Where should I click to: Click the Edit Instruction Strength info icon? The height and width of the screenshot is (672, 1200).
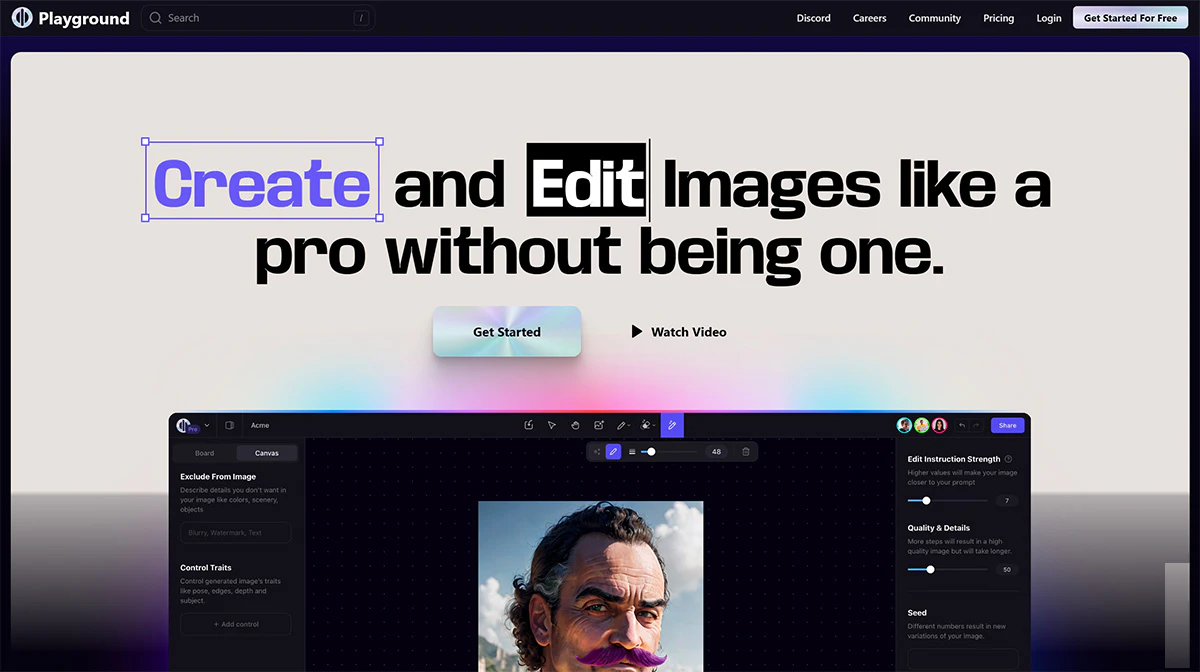[x=1008, y=459]
